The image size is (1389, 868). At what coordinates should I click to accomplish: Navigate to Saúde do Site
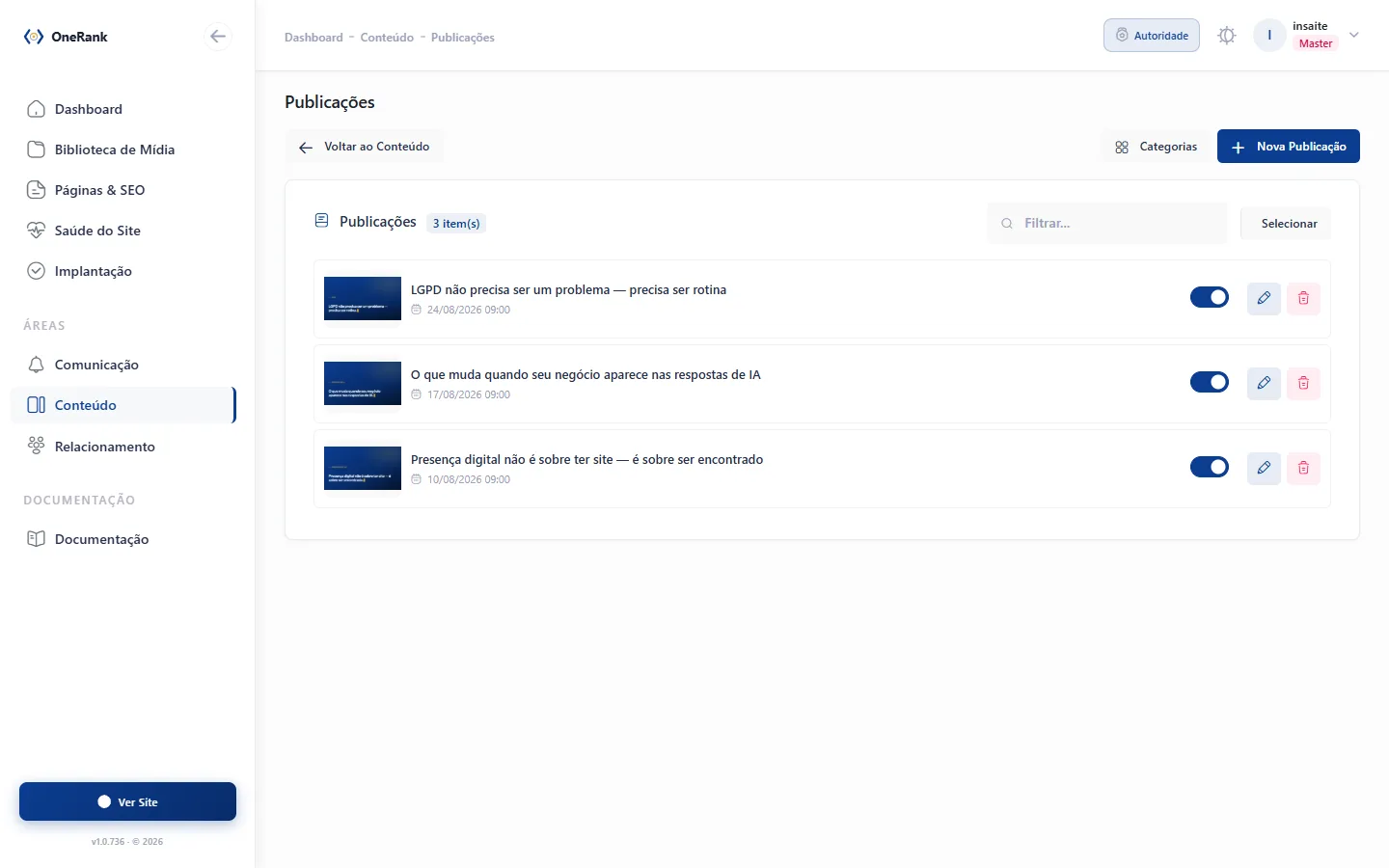(x=123, y=231)
